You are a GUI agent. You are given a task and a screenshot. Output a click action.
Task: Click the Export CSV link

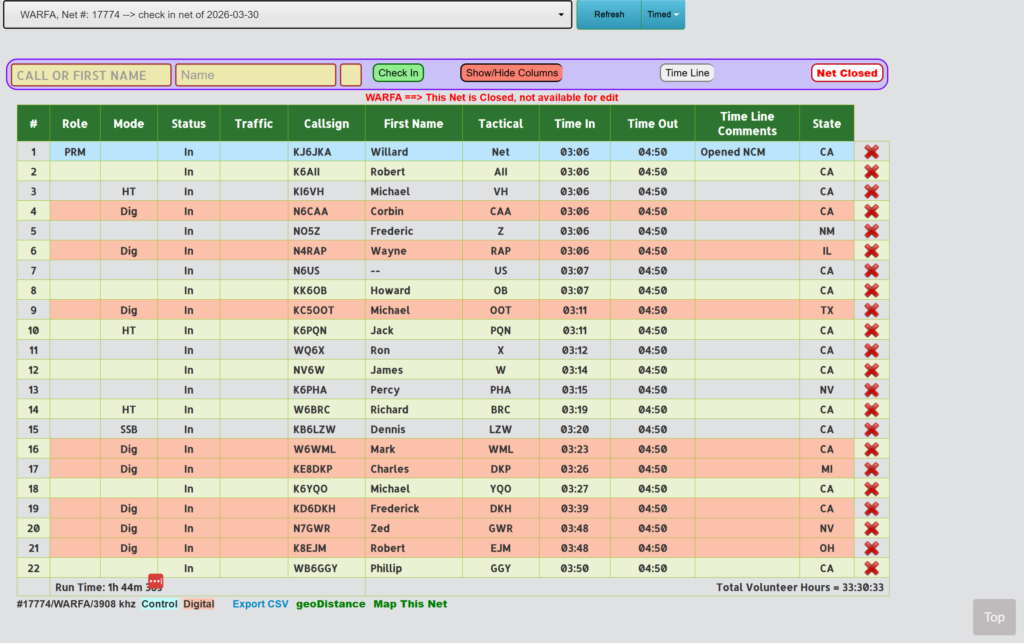pos(260,604)
